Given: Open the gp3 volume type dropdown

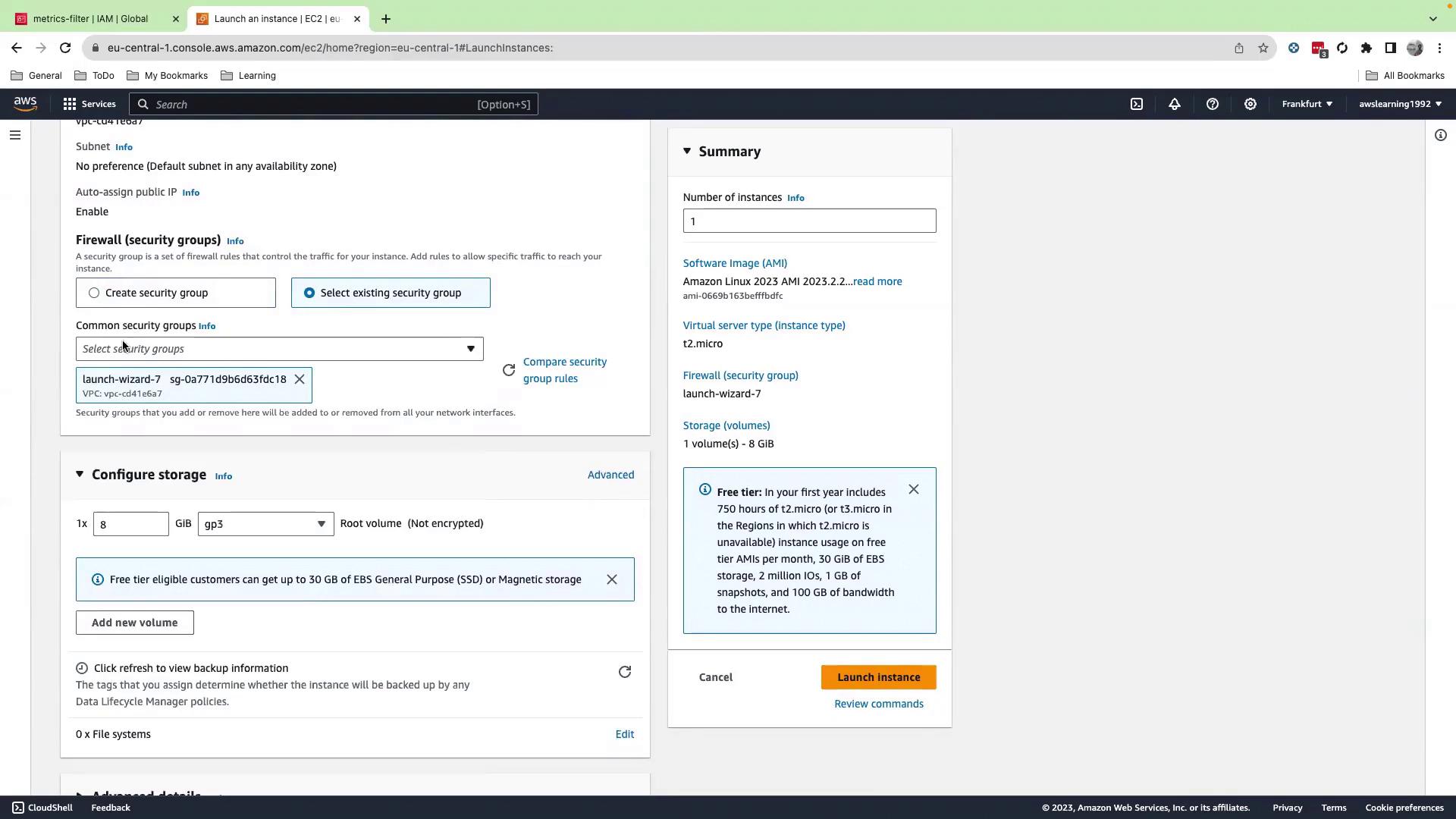Looking at the screenshot, I should point(265,524).
